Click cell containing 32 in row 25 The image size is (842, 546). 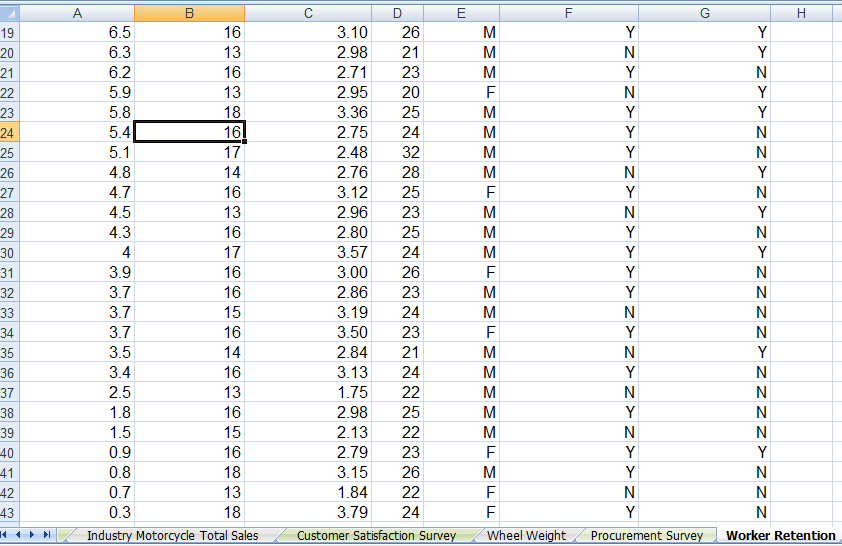click(x=397, y=152)
